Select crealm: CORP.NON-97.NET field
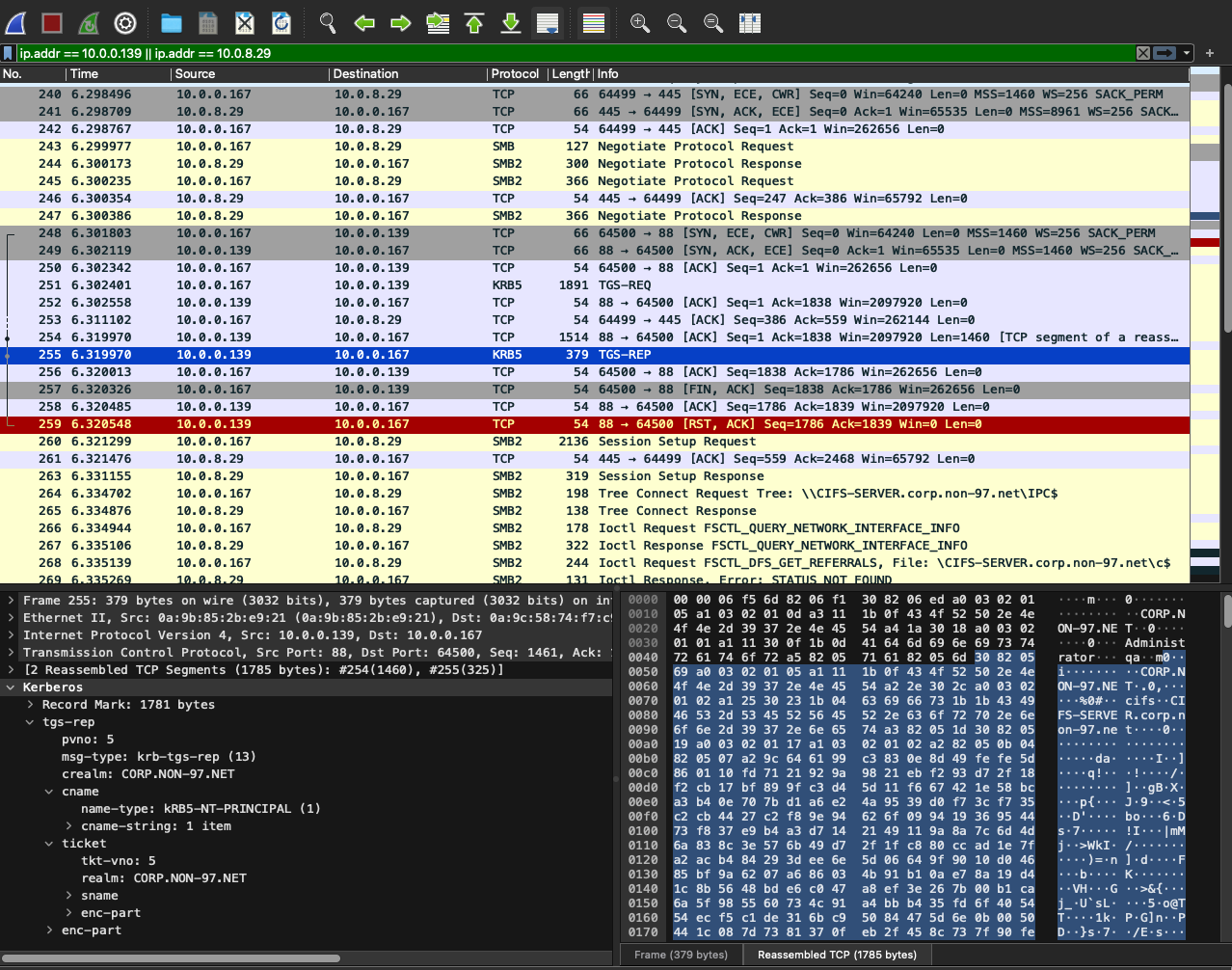 148,774
